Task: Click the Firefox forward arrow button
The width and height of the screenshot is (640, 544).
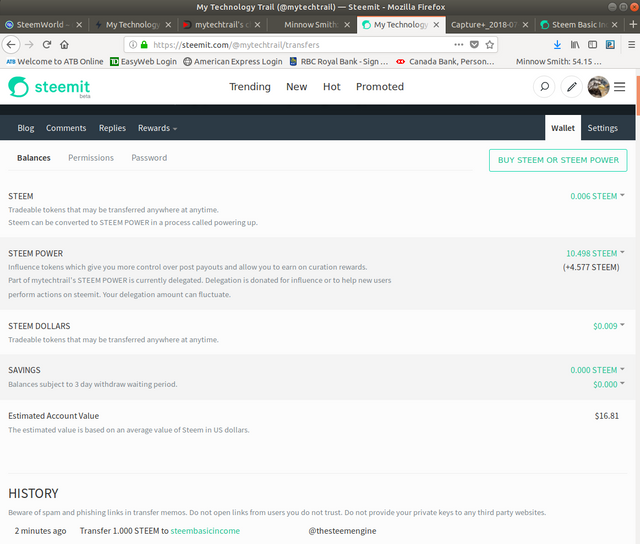Action: (x=29, y=44)
